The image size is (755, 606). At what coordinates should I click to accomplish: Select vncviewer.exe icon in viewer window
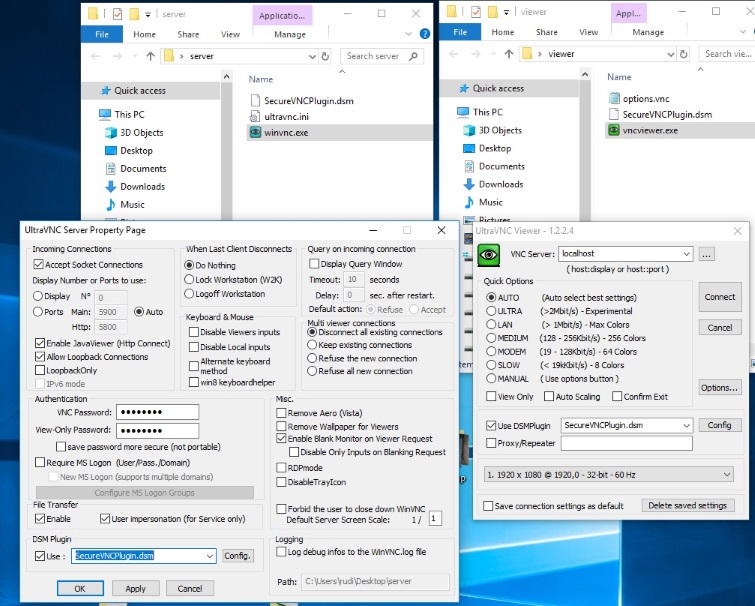click(613, 130)
